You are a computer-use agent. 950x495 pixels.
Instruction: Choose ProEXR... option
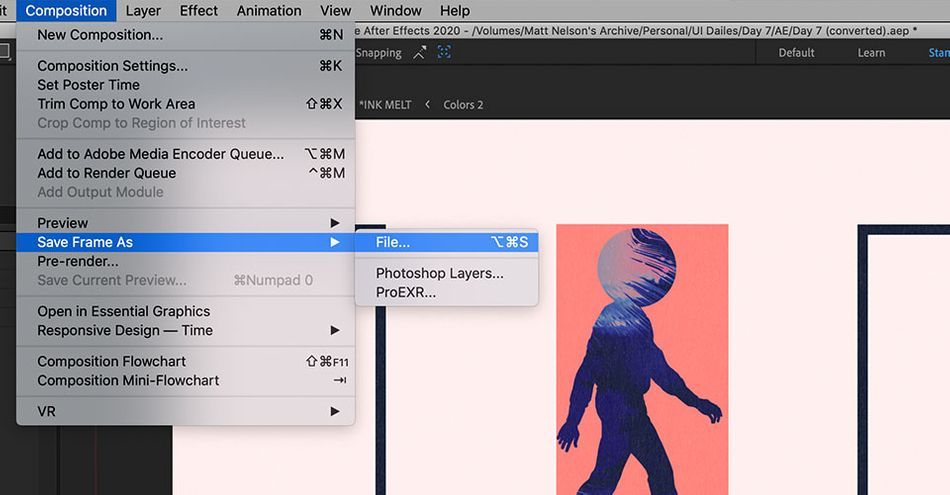point(447,292)
